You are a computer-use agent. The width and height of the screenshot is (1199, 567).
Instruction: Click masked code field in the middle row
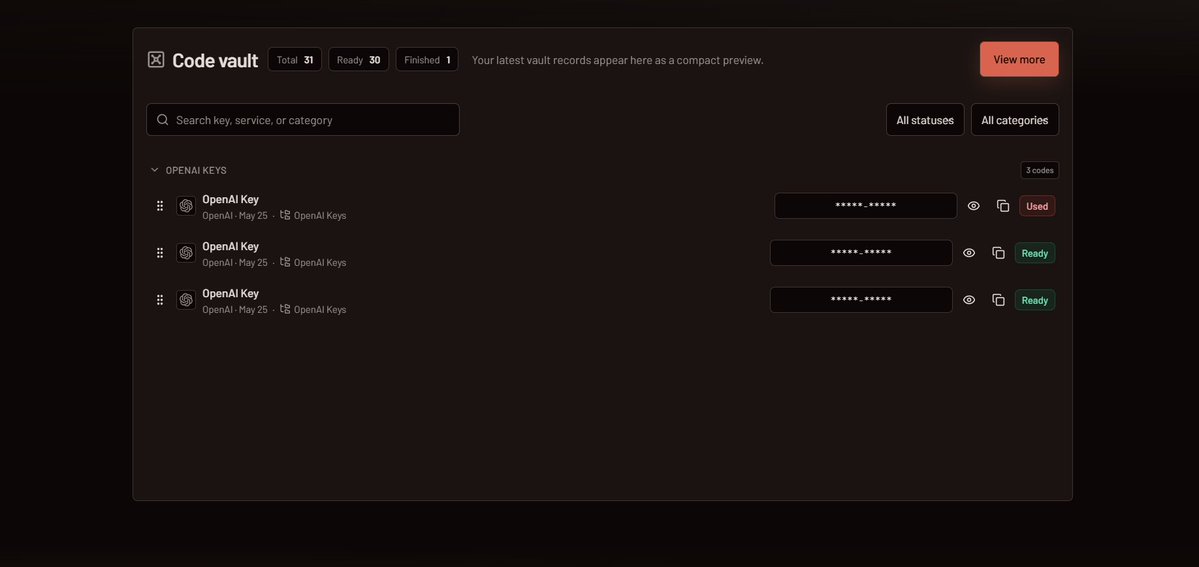click(x=861, y=253)
